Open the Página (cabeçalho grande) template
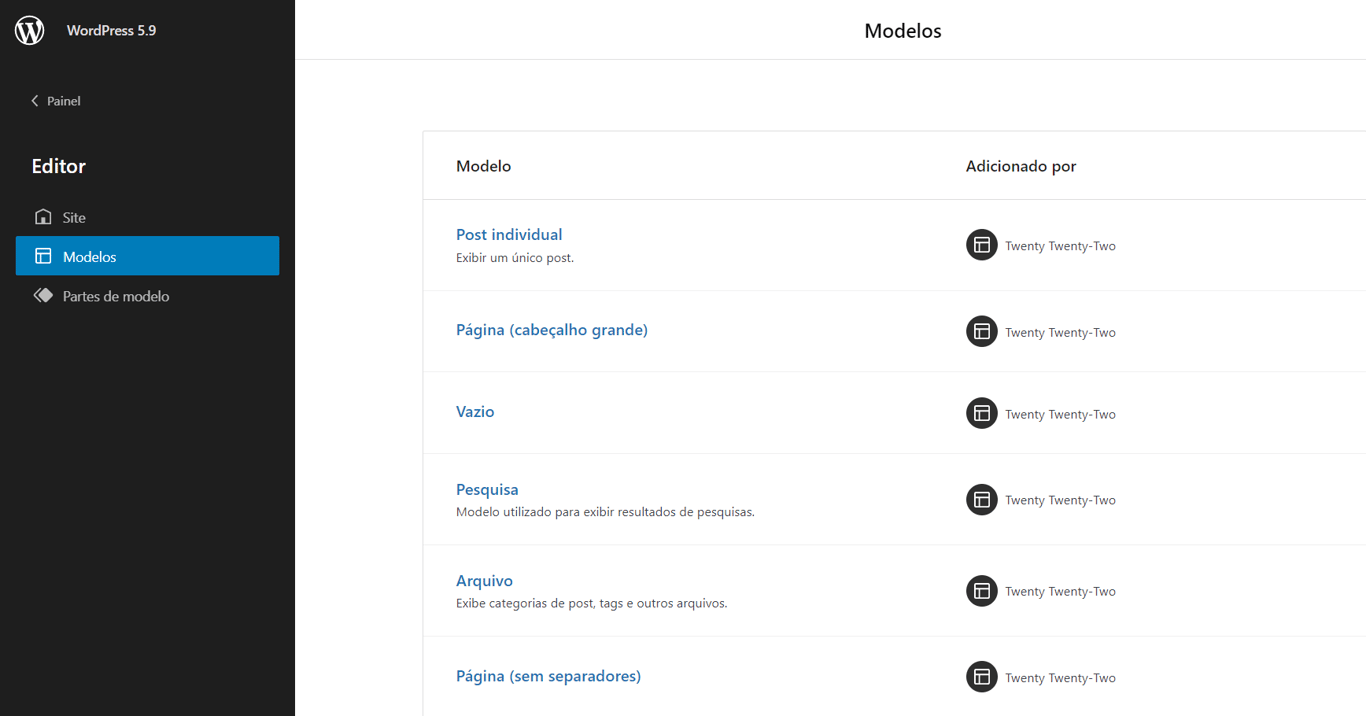 pyautogui.click(x=552, y=330)
